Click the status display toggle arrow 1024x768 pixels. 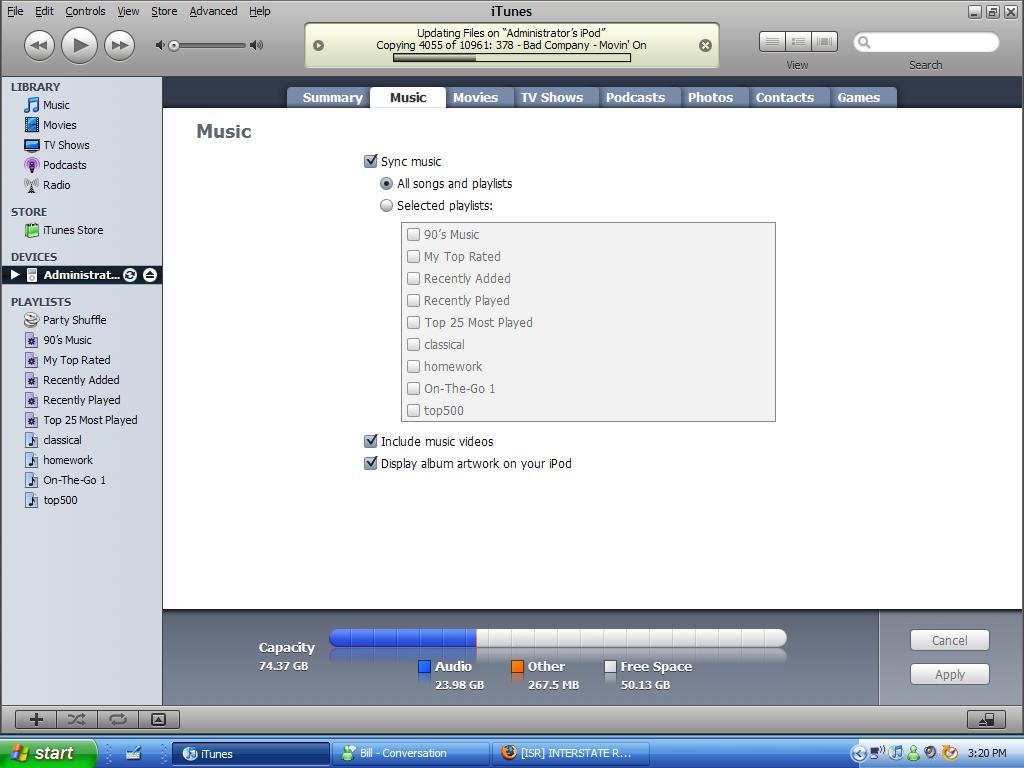(x=319, y=46)
